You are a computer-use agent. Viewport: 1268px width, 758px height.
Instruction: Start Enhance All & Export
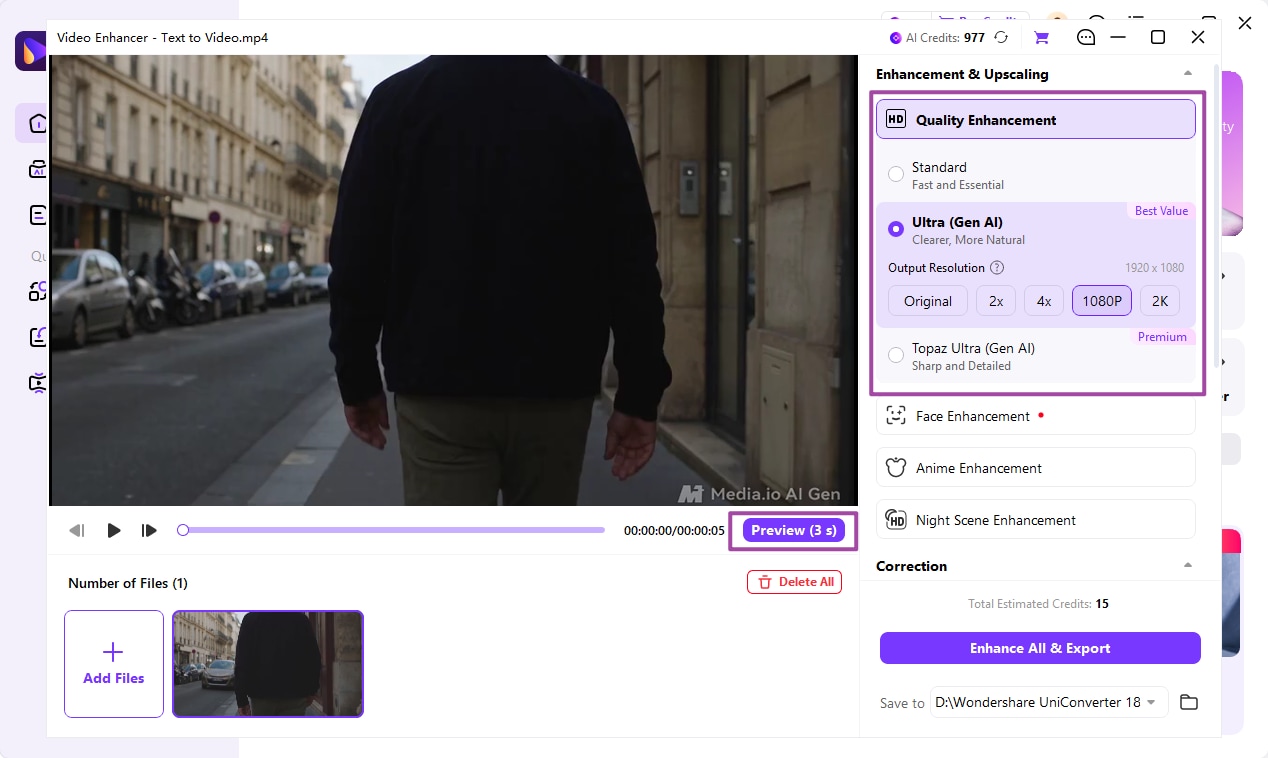tap(1040, 648)
